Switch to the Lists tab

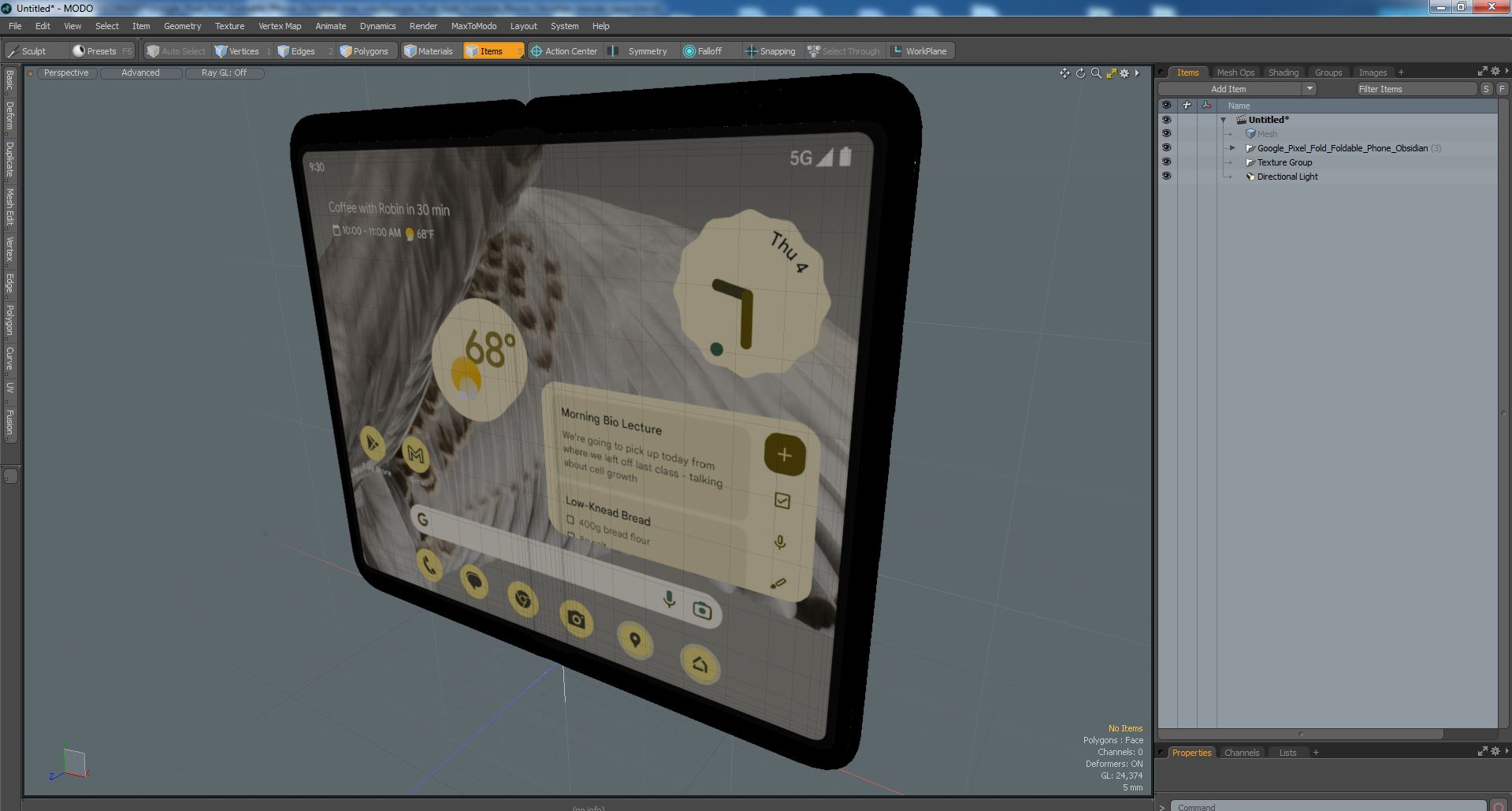pos(1287,753)
